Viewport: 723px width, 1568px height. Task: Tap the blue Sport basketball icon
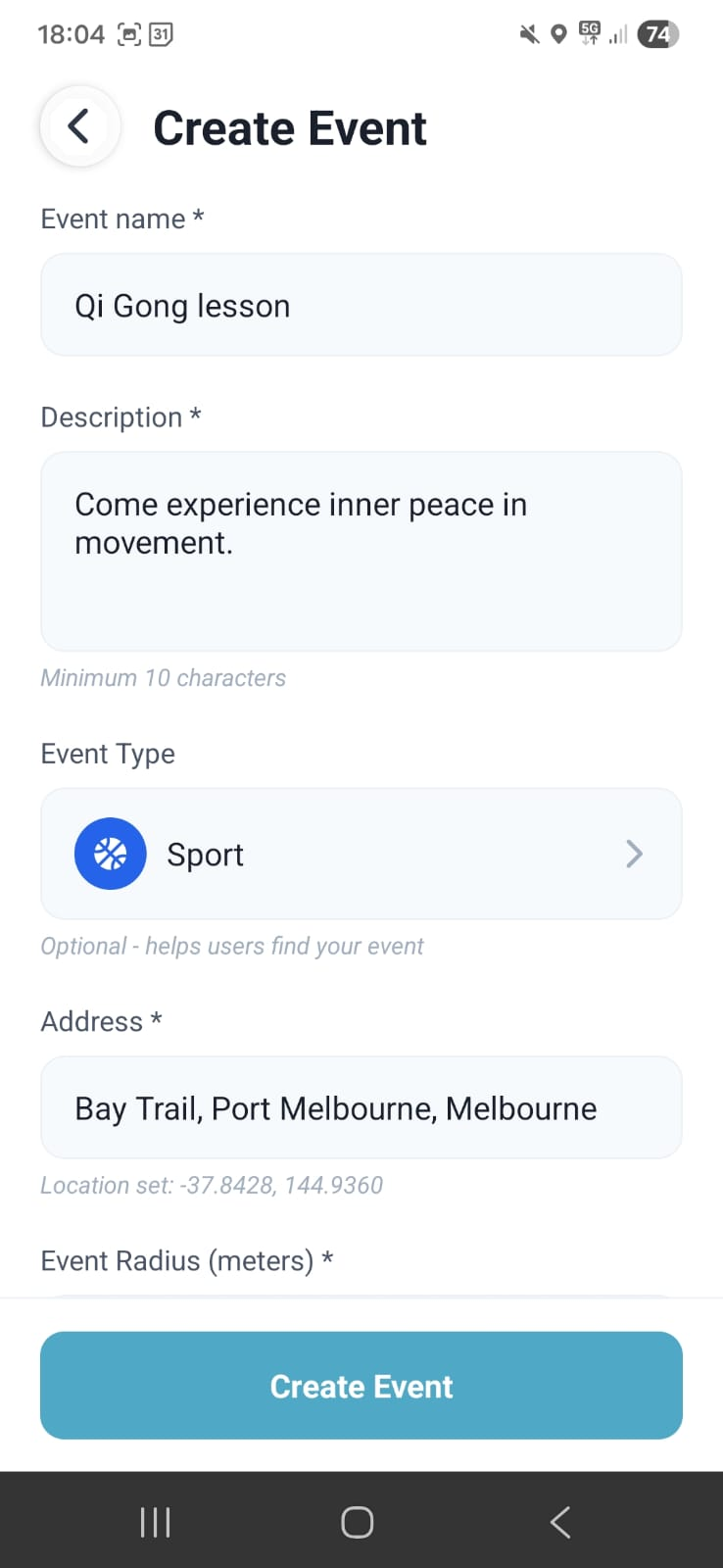pyautogui.click(x=111, y=854)
